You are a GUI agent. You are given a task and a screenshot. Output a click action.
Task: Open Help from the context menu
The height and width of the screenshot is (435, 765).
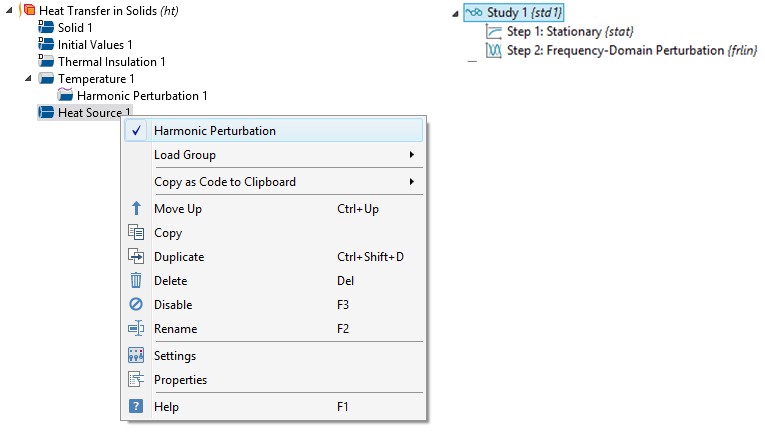pyautogui.click(x=166, y=407)
